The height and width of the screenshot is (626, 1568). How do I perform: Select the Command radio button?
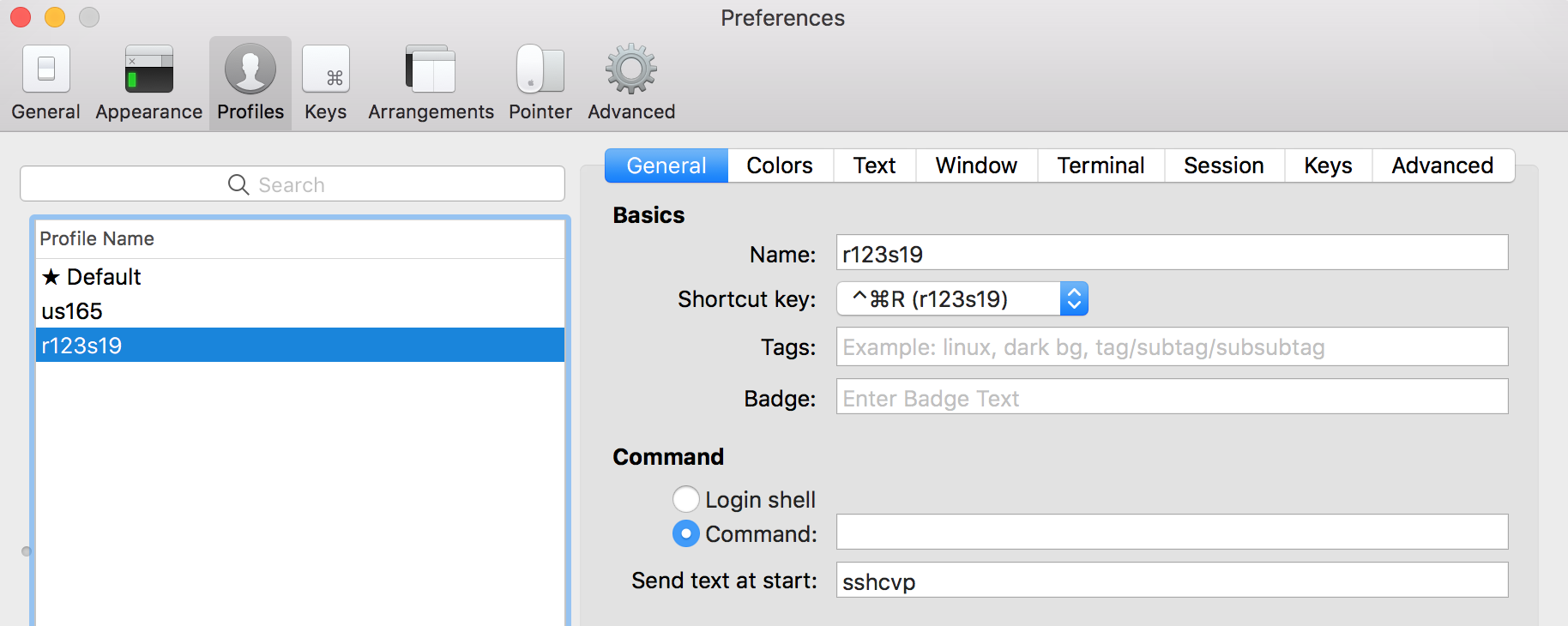point(686,533)
